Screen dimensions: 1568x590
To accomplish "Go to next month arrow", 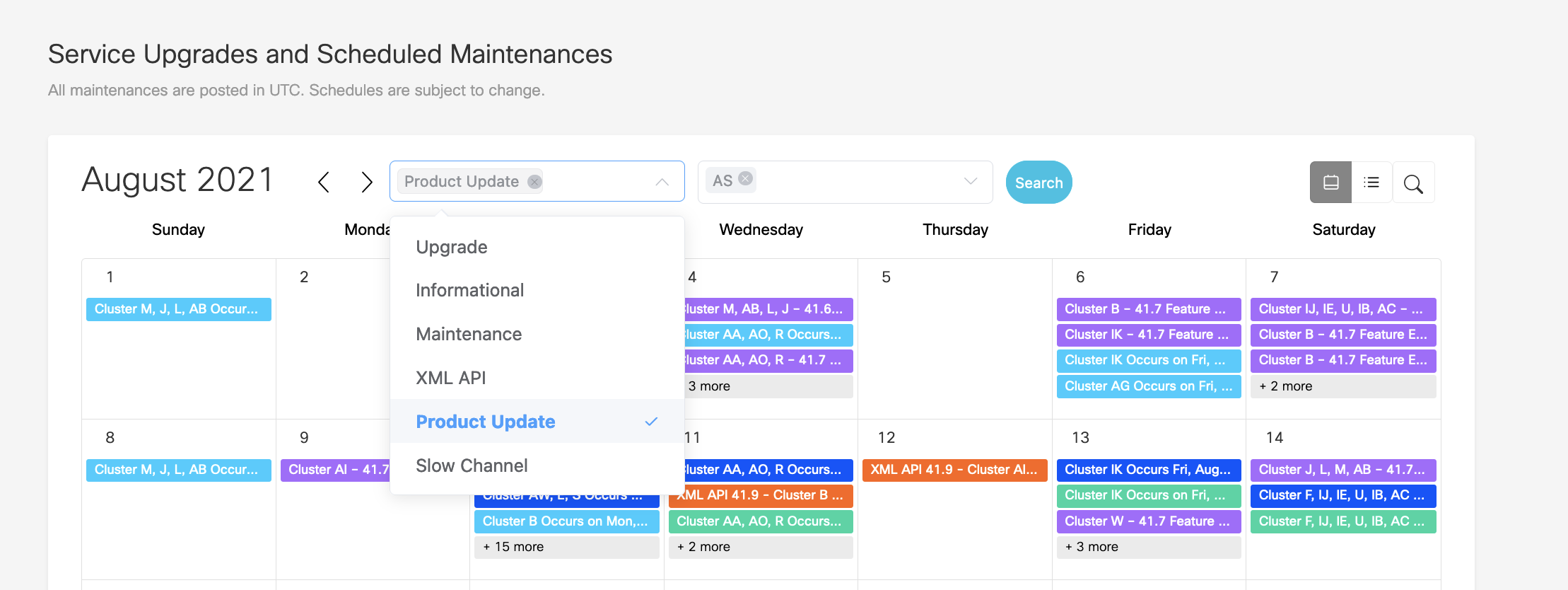I will point(366,183).
